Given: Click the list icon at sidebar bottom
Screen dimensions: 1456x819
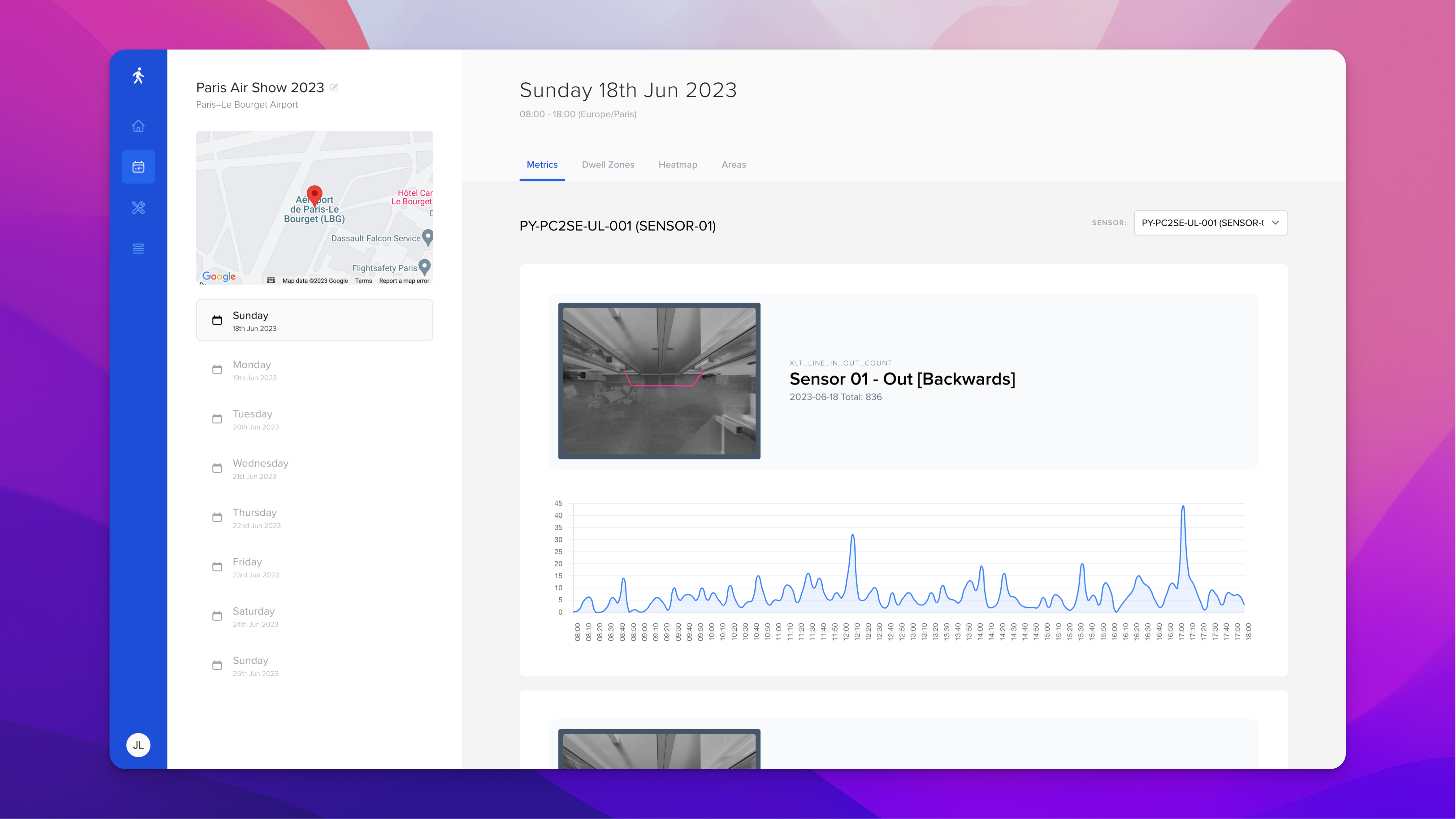Looking at the screenshot, I should 138,248.
